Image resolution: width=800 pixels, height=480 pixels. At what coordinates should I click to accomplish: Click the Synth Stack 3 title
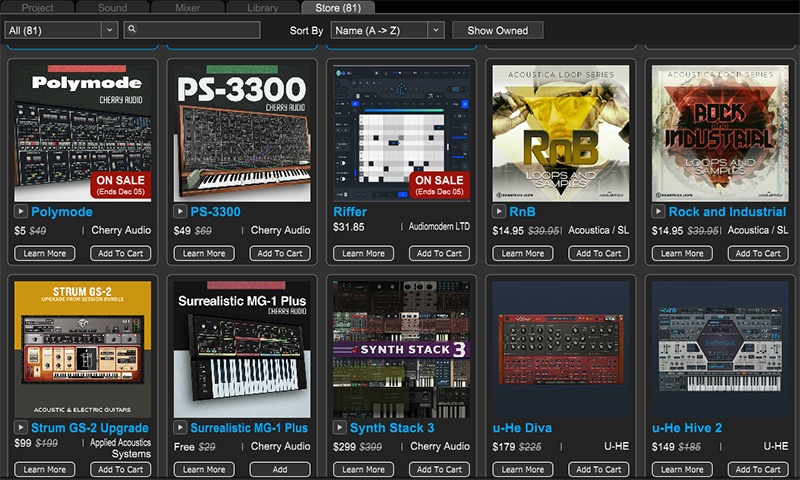point(392,428)
